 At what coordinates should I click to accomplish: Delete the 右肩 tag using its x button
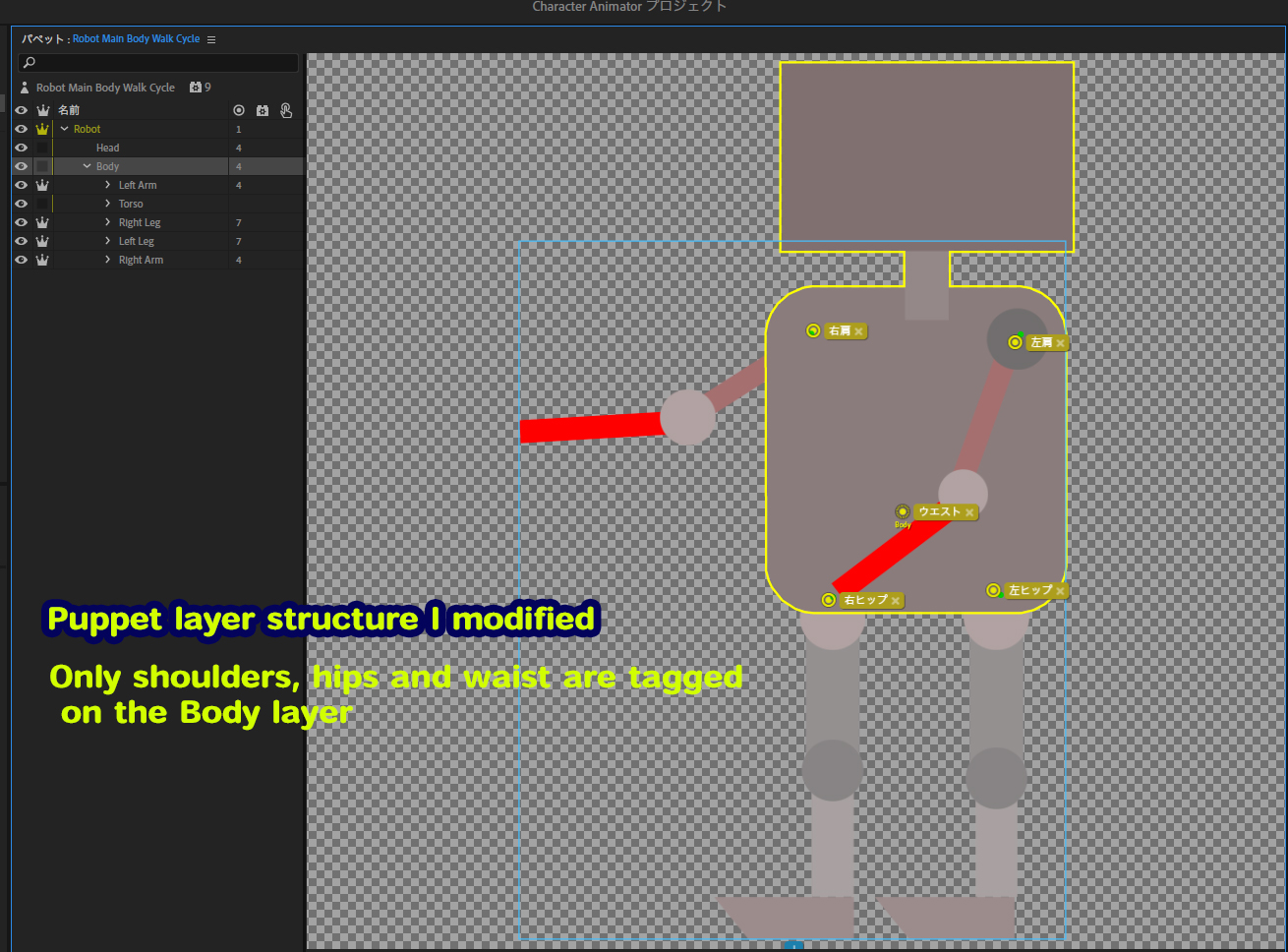tap(858, 330)
